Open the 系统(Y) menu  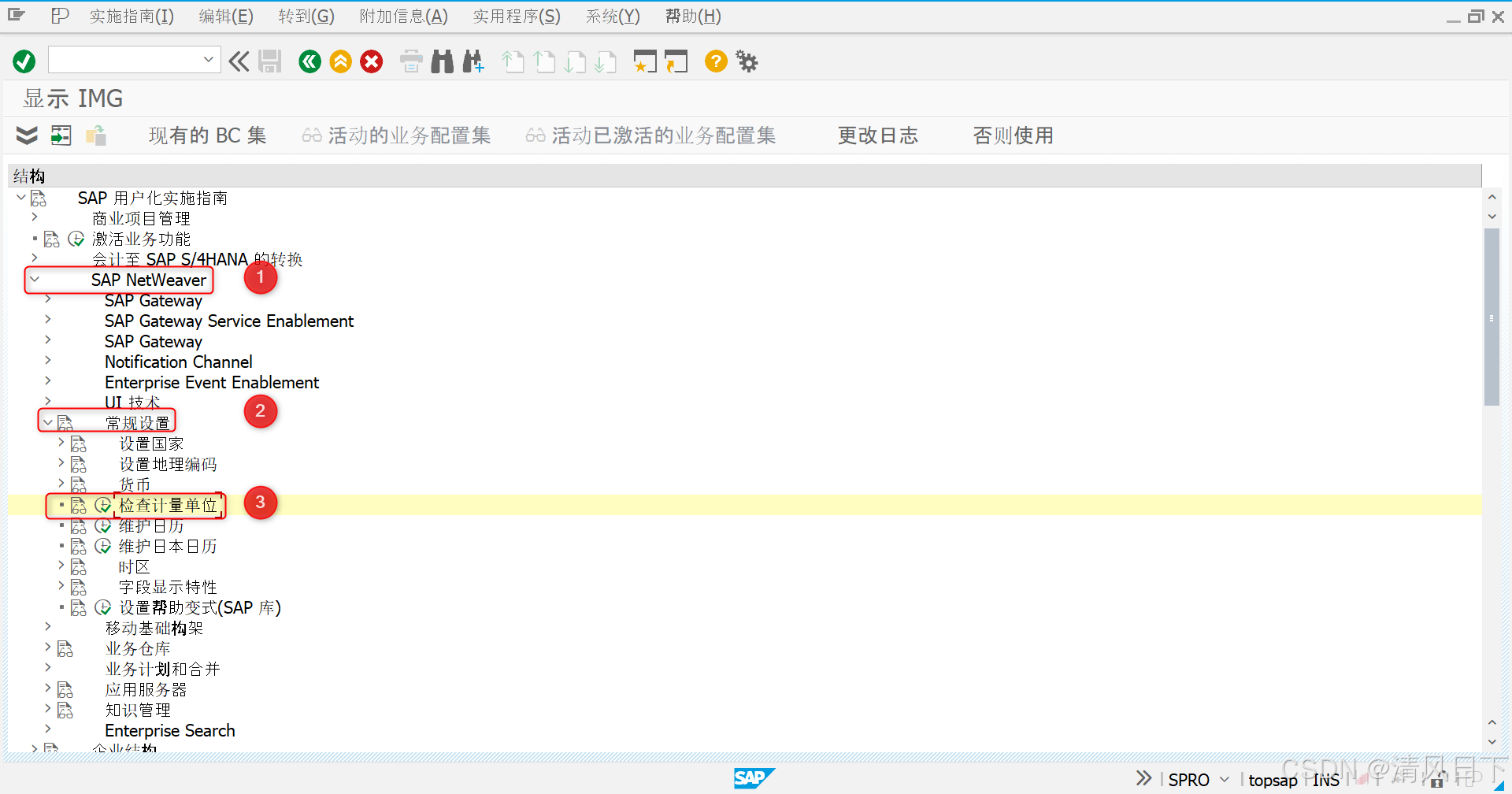tap(613, 16)
